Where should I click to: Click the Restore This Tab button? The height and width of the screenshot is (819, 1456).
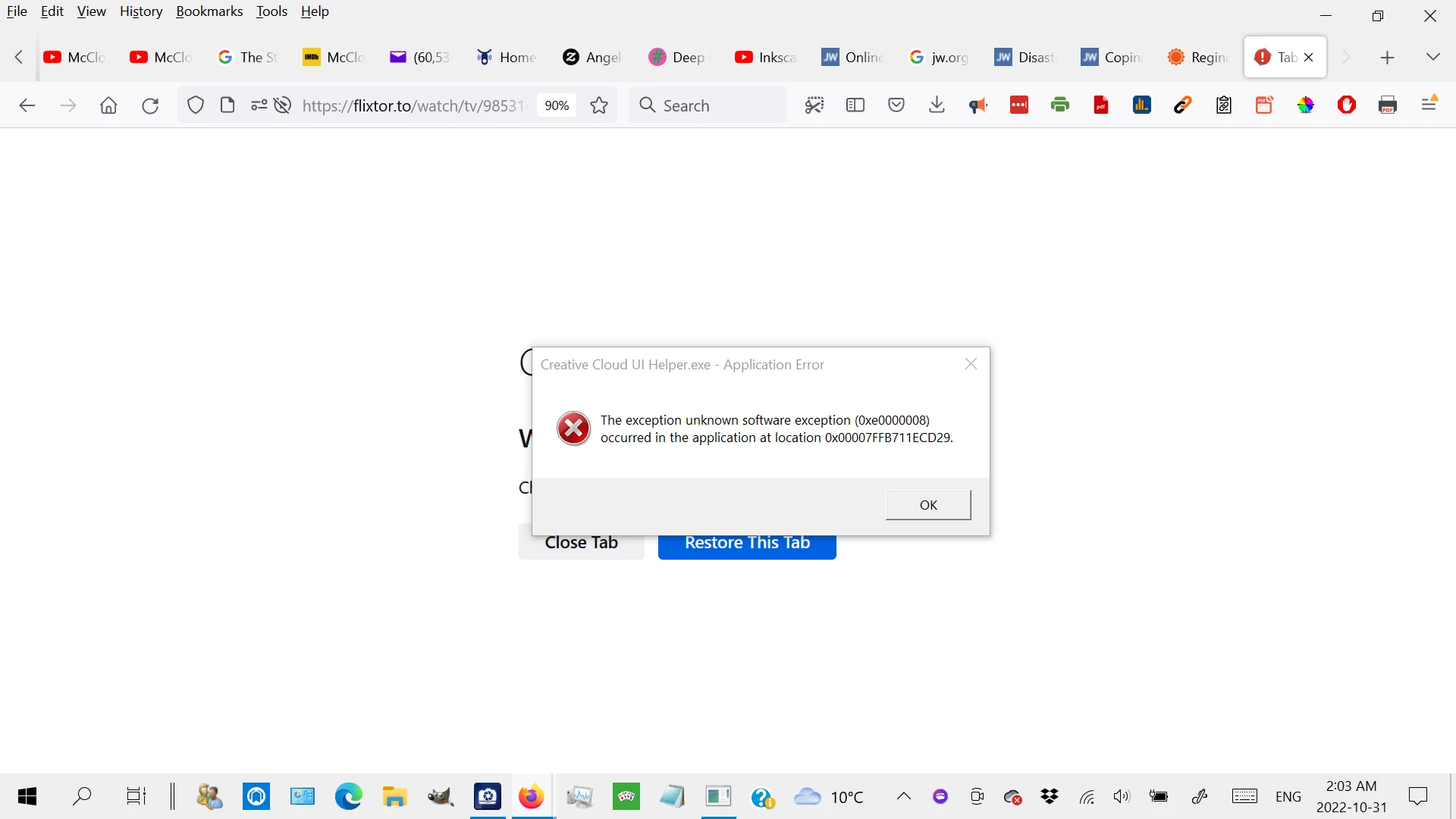point(747,547)
